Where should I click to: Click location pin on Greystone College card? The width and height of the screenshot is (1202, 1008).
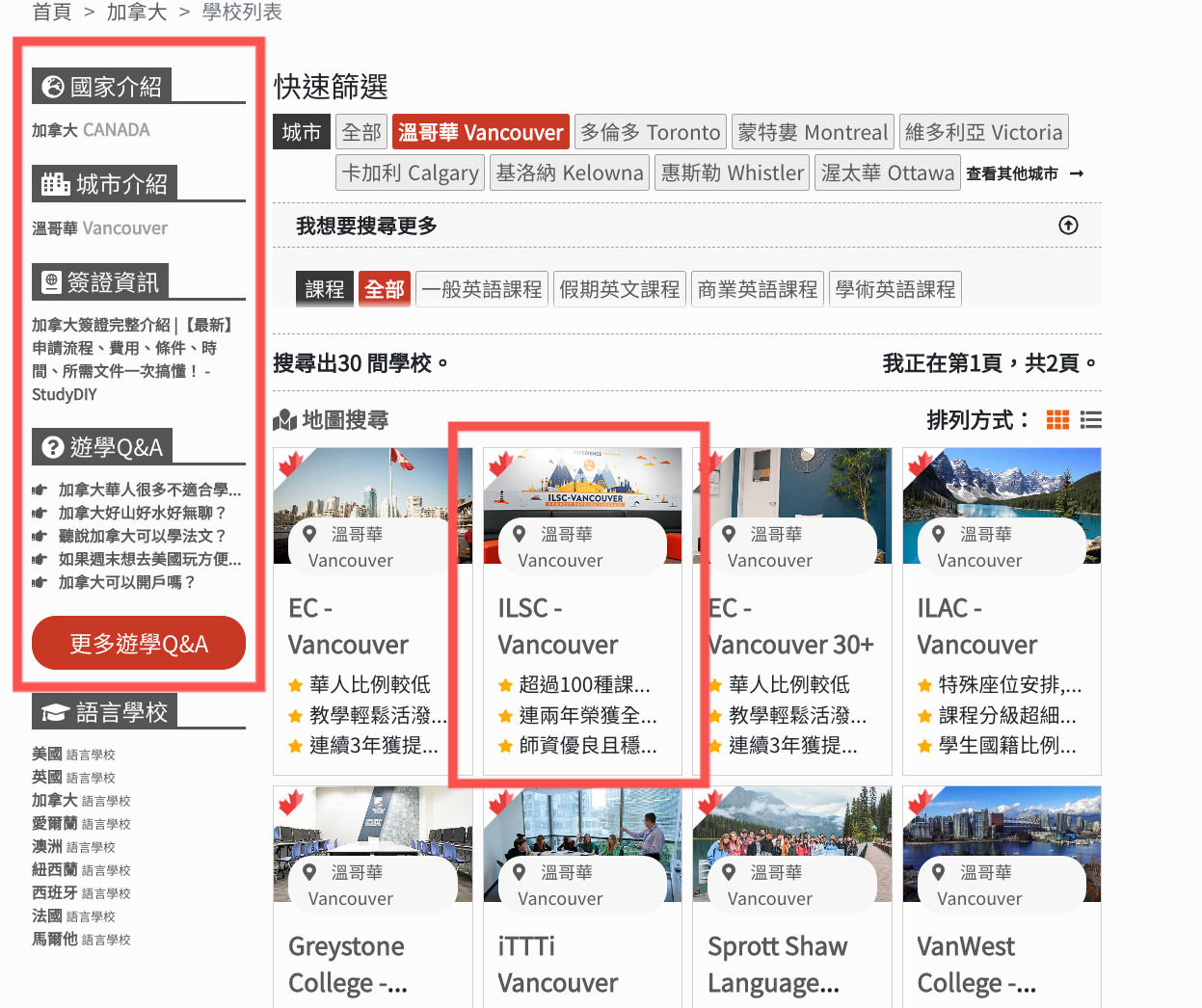tap(309, 872)
